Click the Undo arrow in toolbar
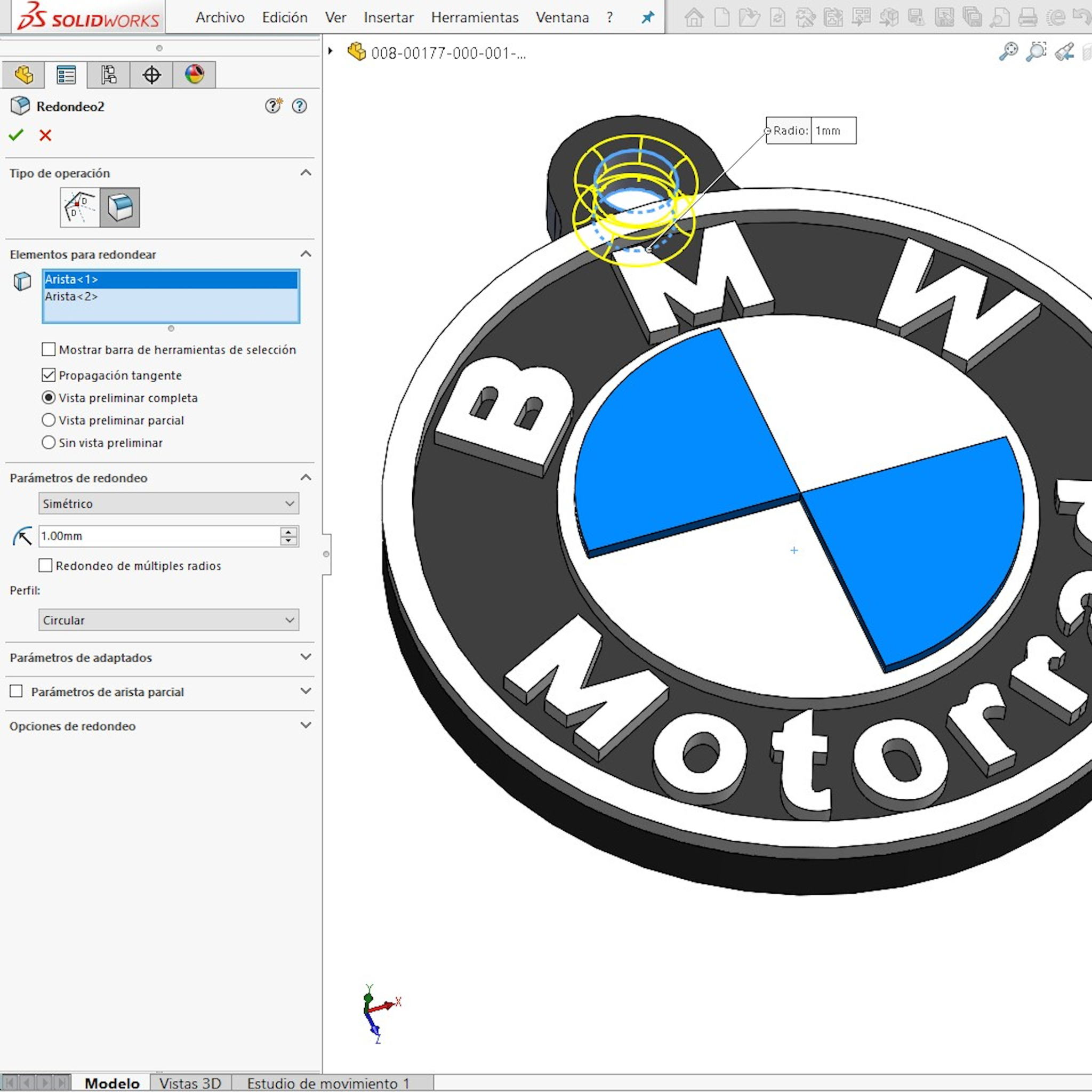 pyautogui.click(x=1083, y=18)
